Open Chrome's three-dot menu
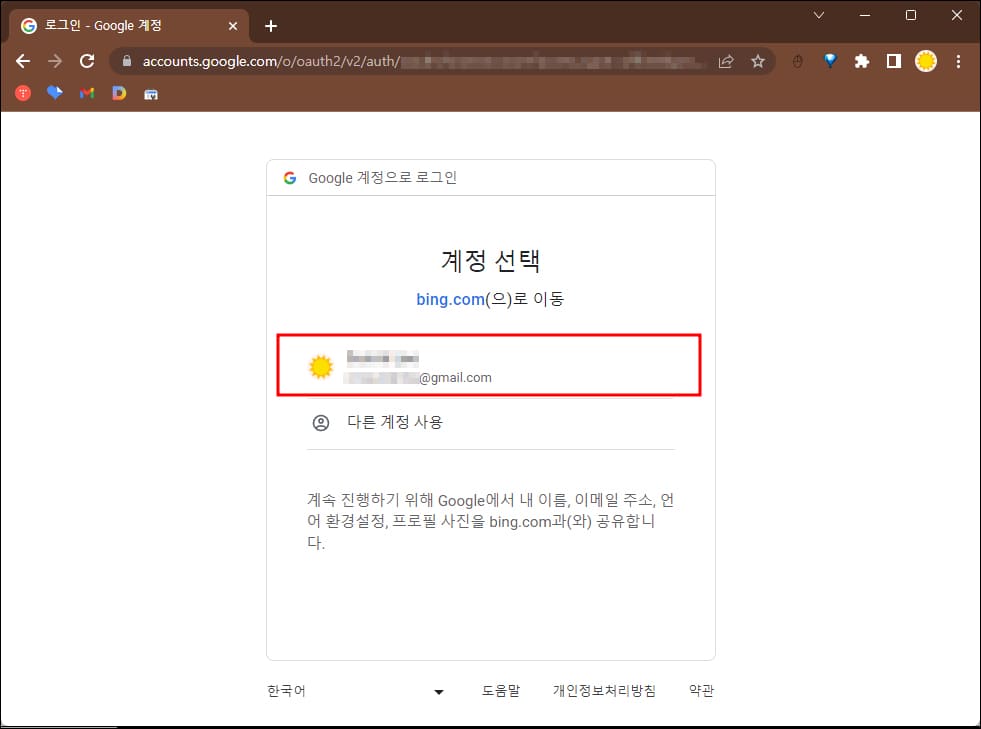This screenshot has width=981, height=729. tap(958, 61)
